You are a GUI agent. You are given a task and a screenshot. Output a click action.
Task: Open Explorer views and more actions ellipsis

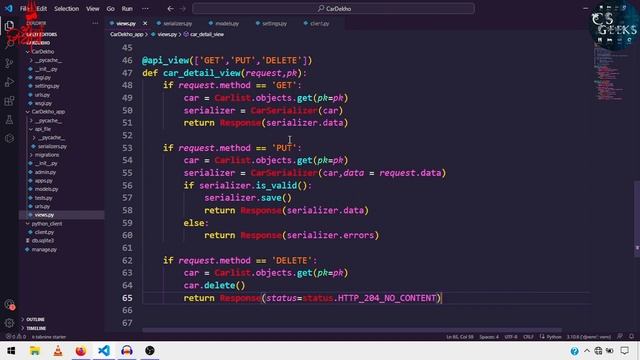tap(95, 23)
